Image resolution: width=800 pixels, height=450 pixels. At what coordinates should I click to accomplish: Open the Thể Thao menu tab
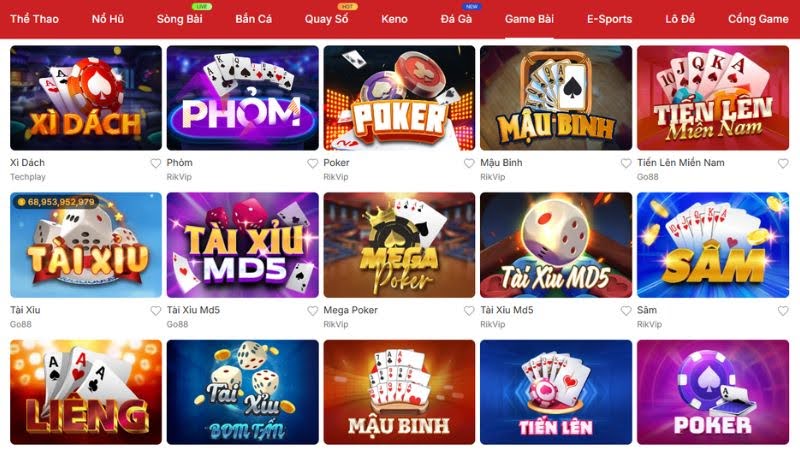tap(34, 19)
